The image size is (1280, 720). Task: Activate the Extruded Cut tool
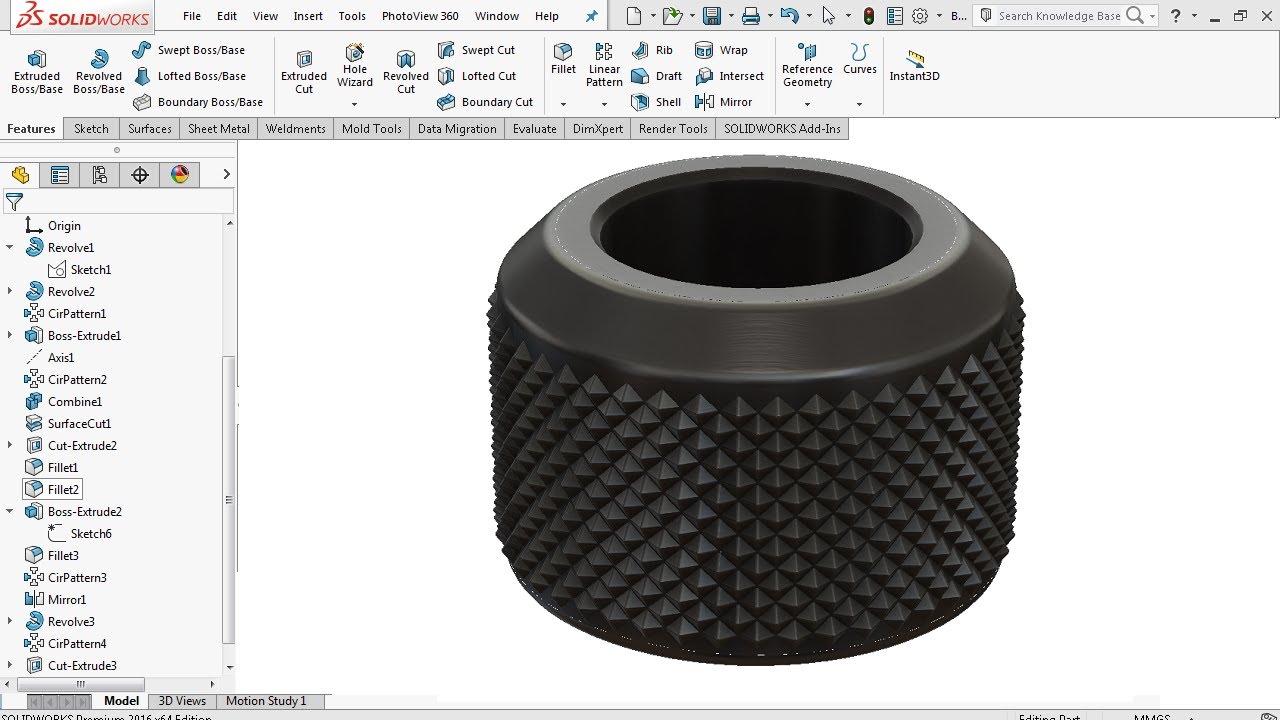coord(304,72)
